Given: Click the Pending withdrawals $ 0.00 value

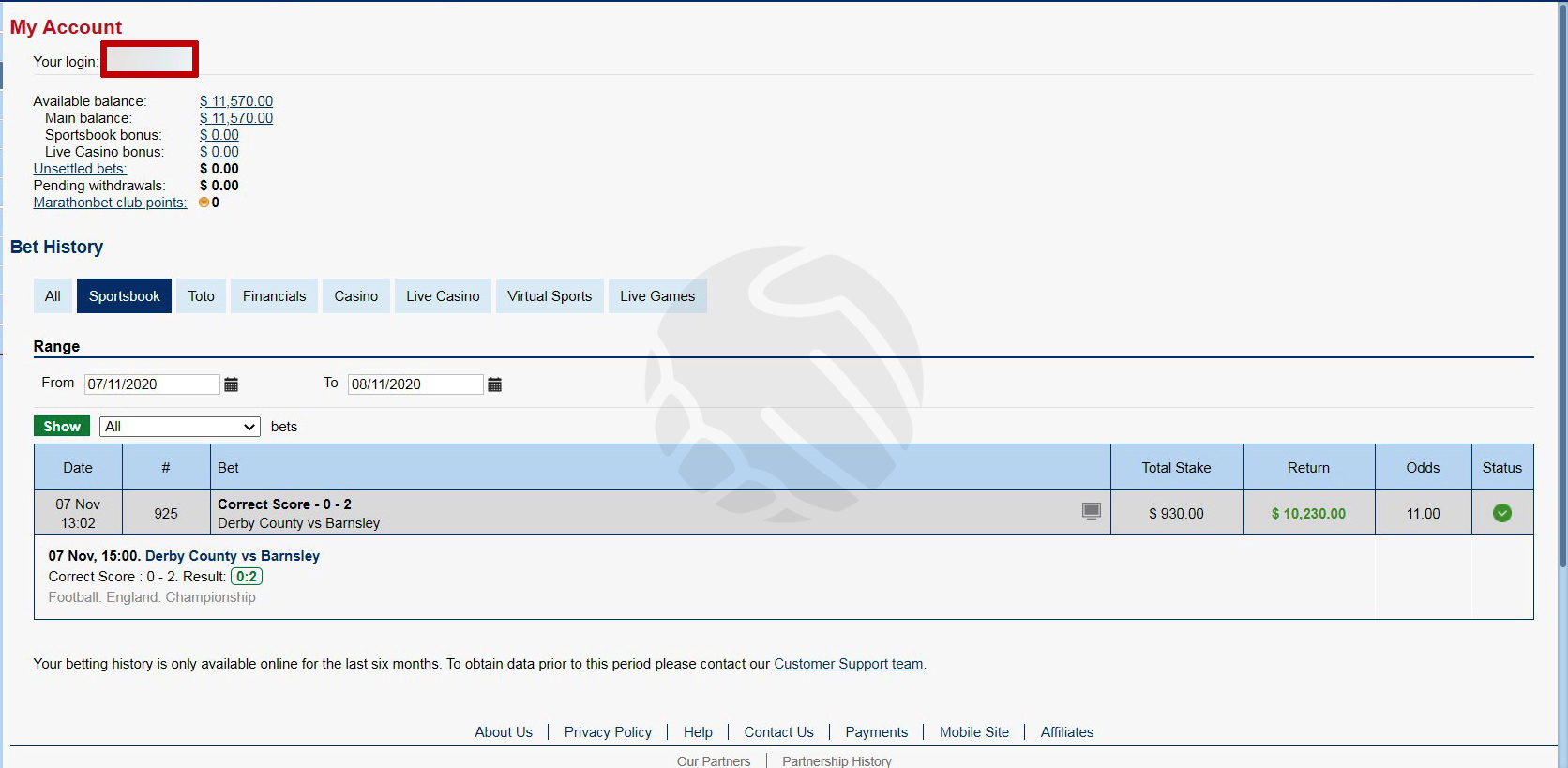Looking at the screenshot, I should click(219, 186).
